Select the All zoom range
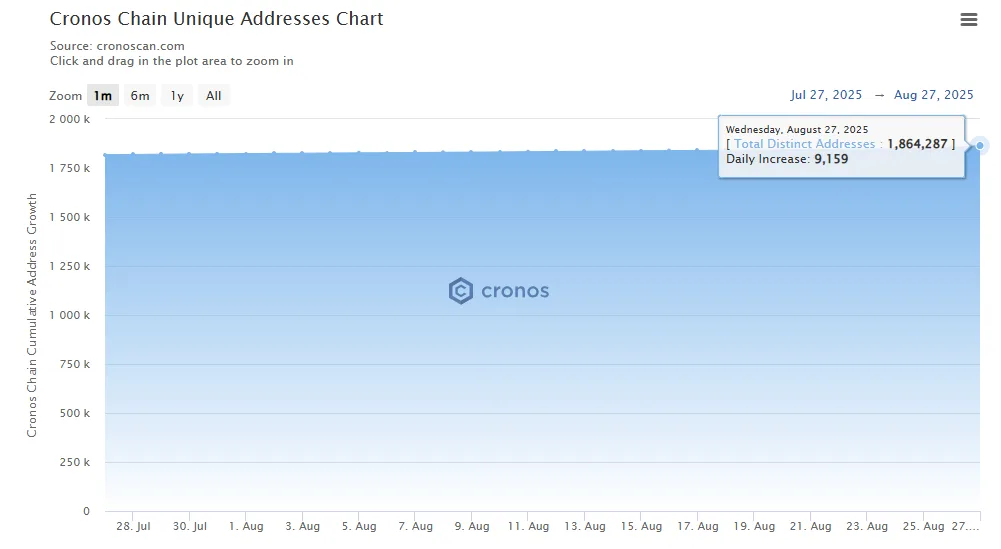1001x549 pixels. tap(213, 96)
